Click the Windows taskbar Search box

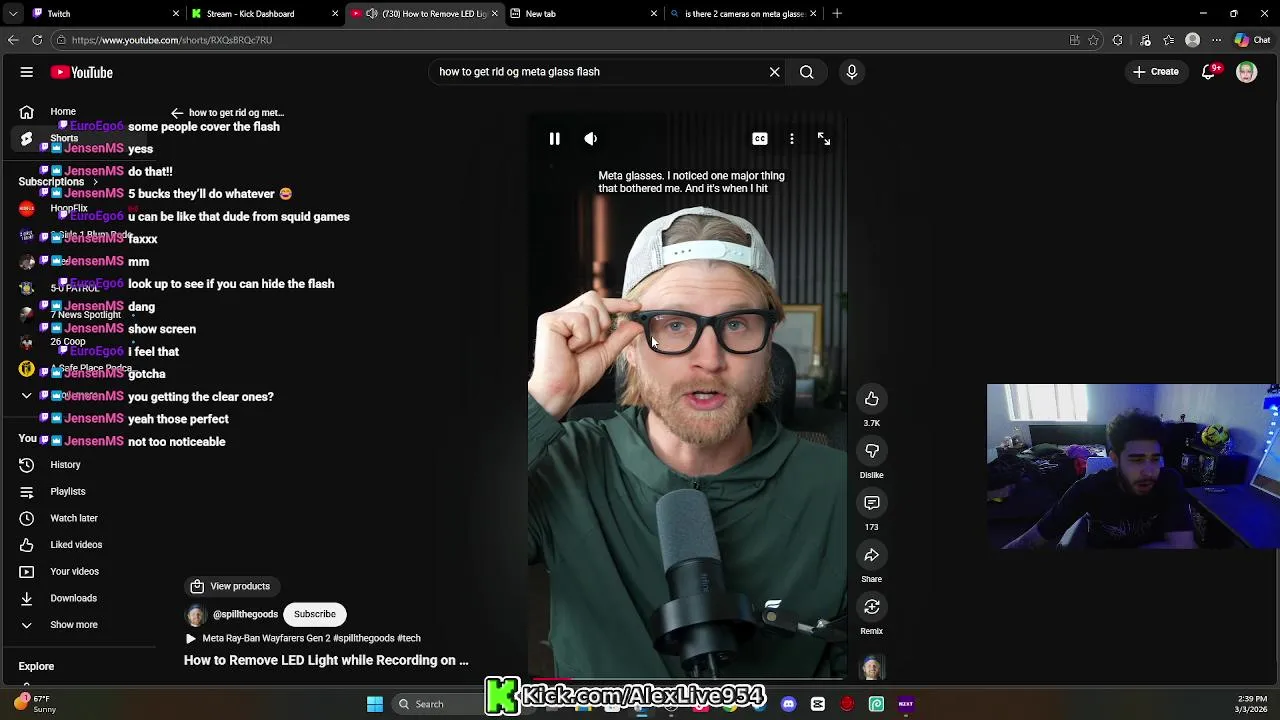pos(441,704)
